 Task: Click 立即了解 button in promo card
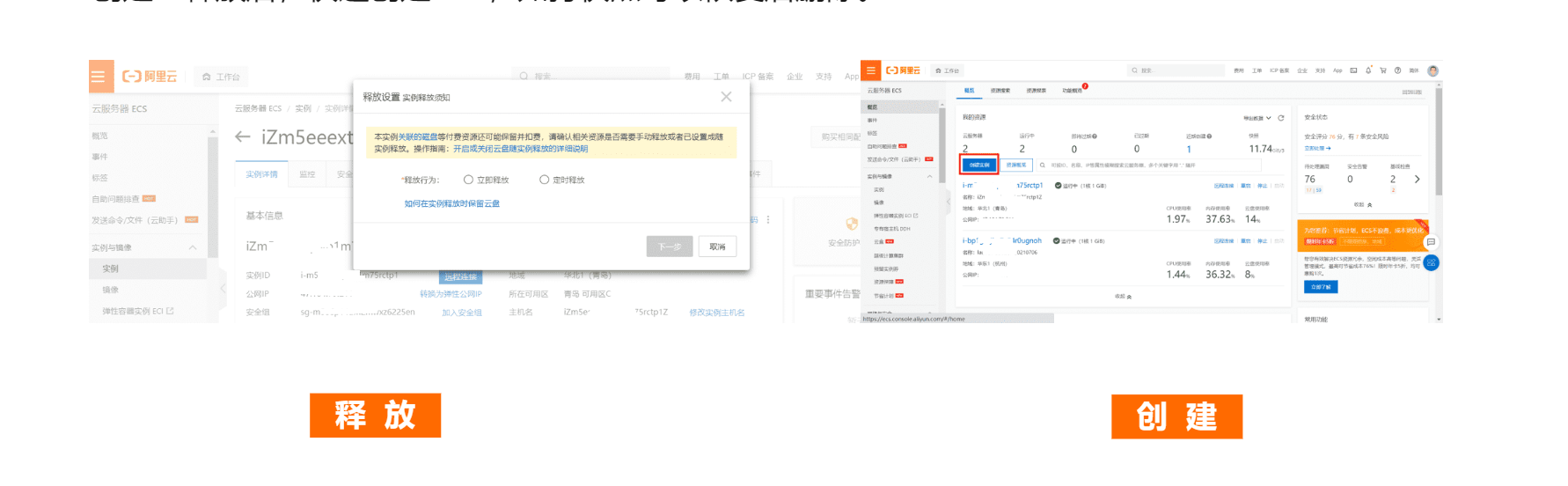pyautogui.click(x=1321, y=287)
